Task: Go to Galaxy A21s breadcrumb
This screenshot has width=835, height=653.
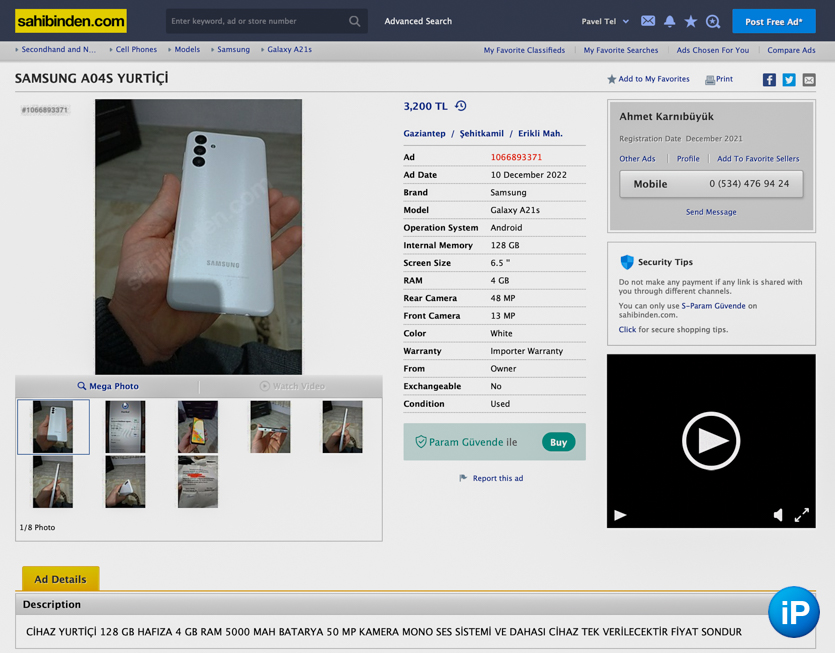Action: [x=289, y=50]
